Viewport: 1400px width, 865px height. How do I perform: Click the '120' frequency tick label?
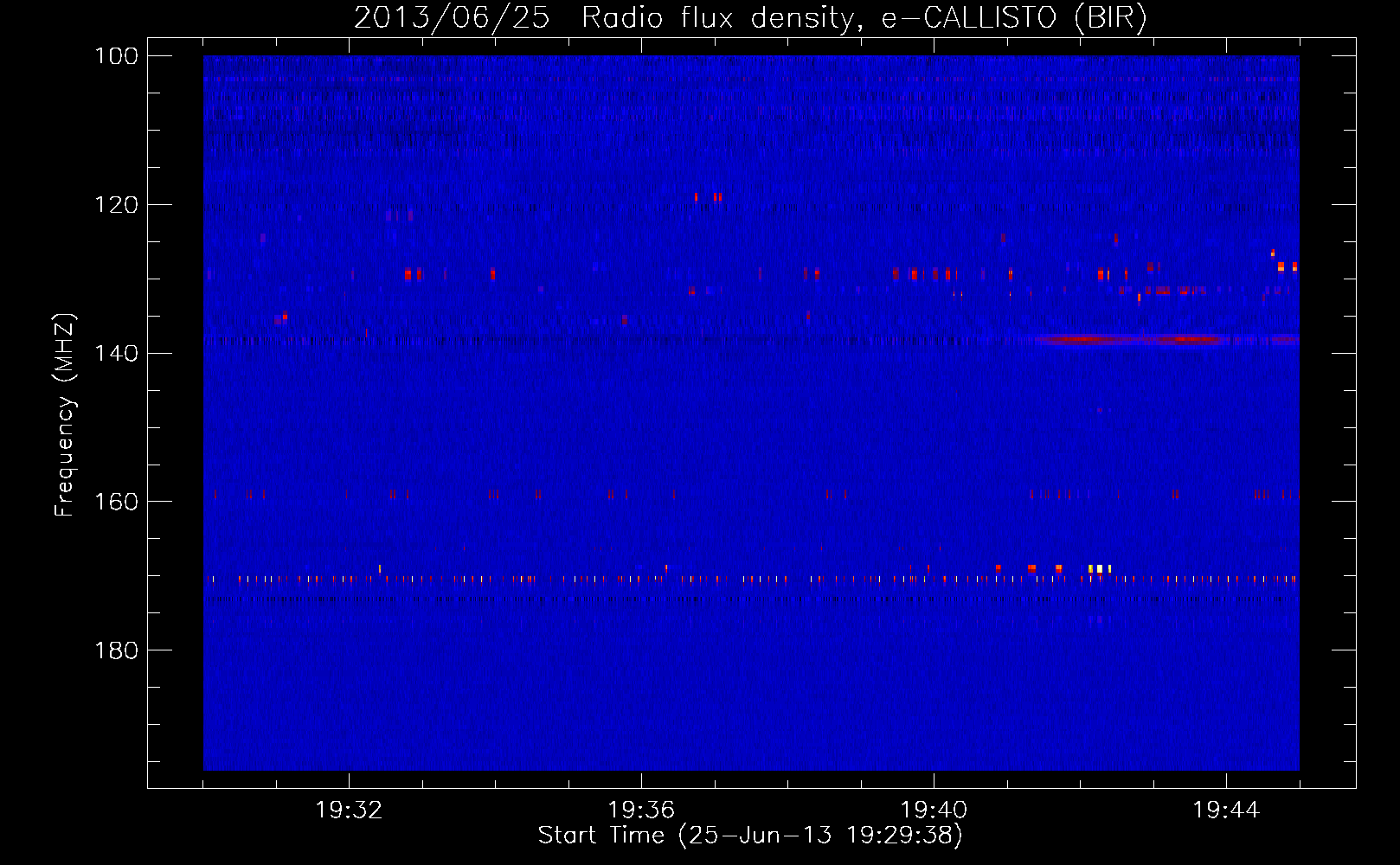point(117,205)
